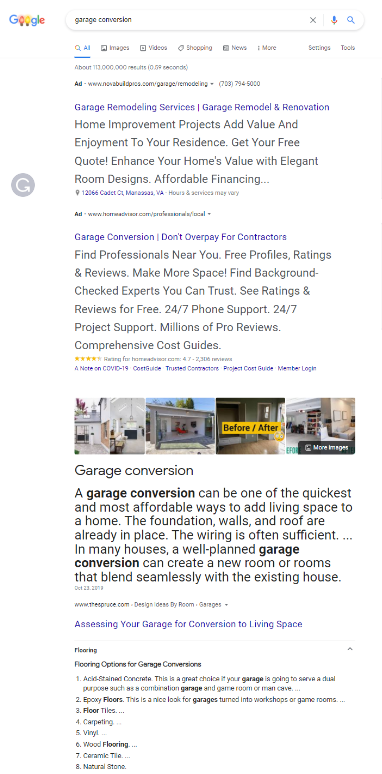Open the Images search tab

[115, 48]
